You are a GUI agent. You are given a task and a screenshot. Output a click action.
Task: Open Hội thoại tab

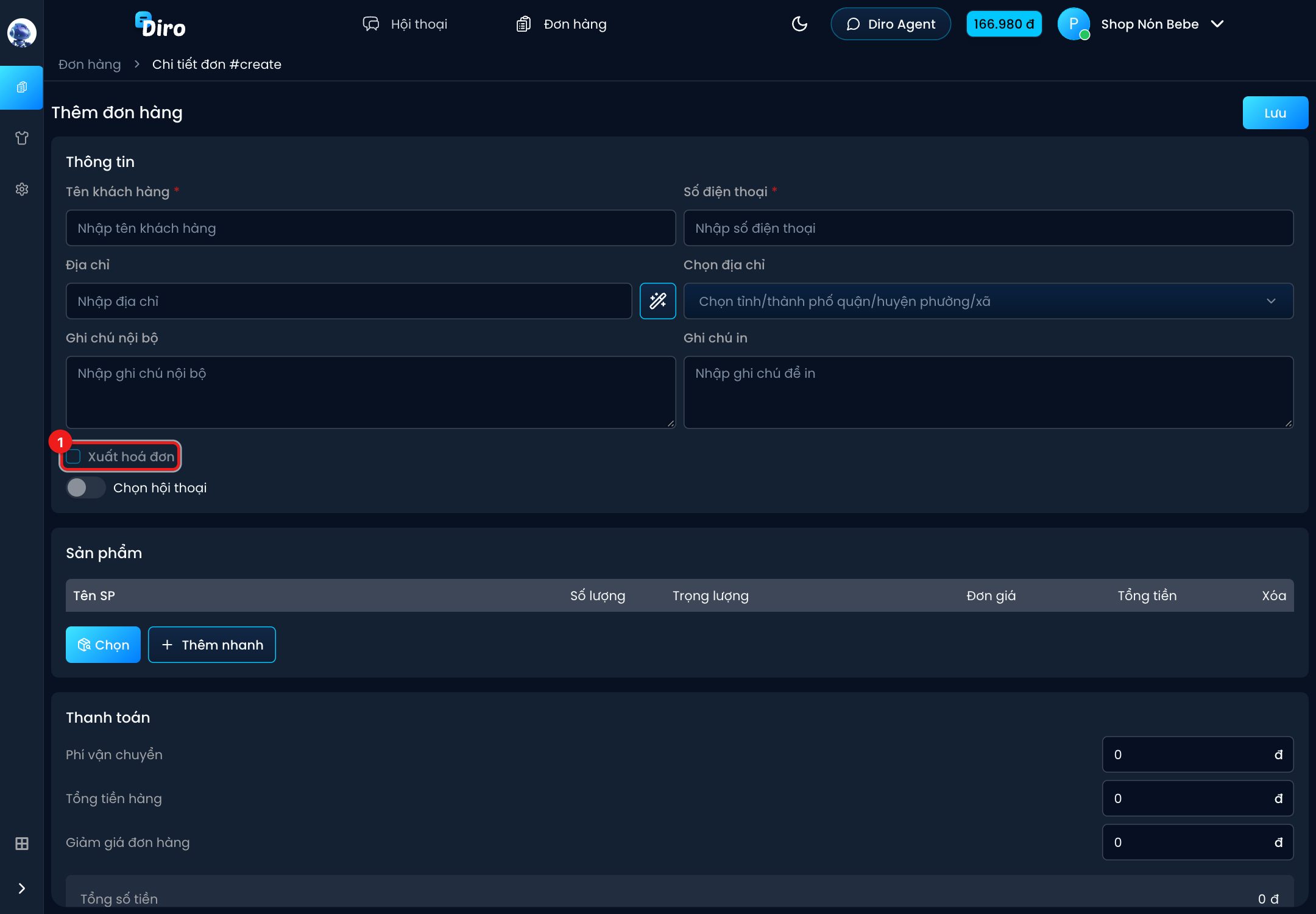[405, 24]
